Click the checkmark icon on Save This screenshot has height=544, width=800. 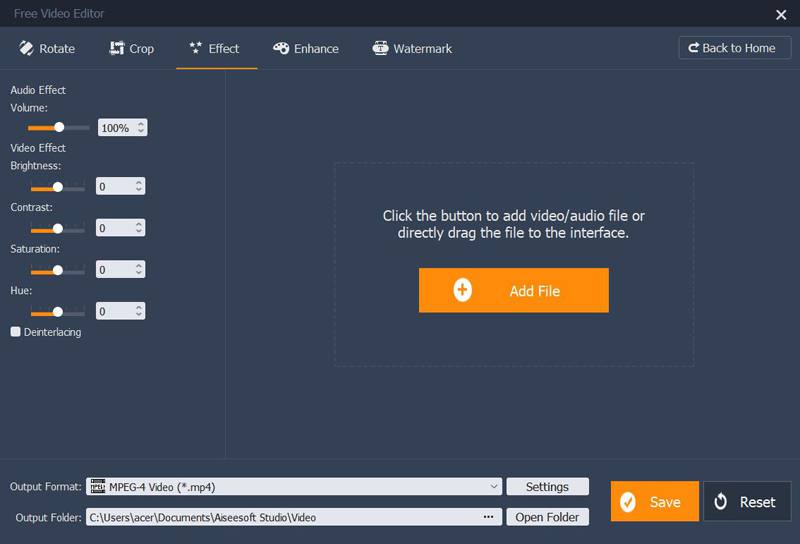click(628, 502)
